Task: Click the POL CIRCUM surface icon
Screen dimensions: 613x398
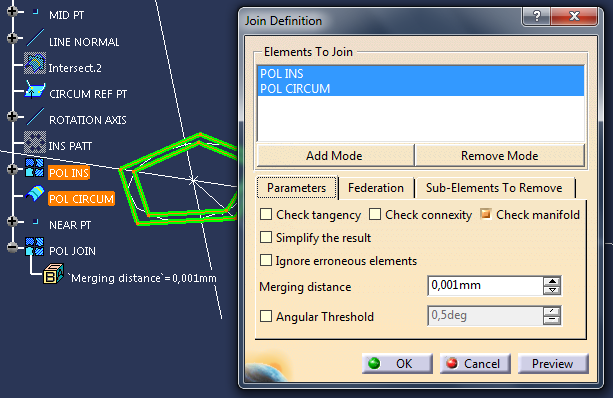Action: (35, 194)
